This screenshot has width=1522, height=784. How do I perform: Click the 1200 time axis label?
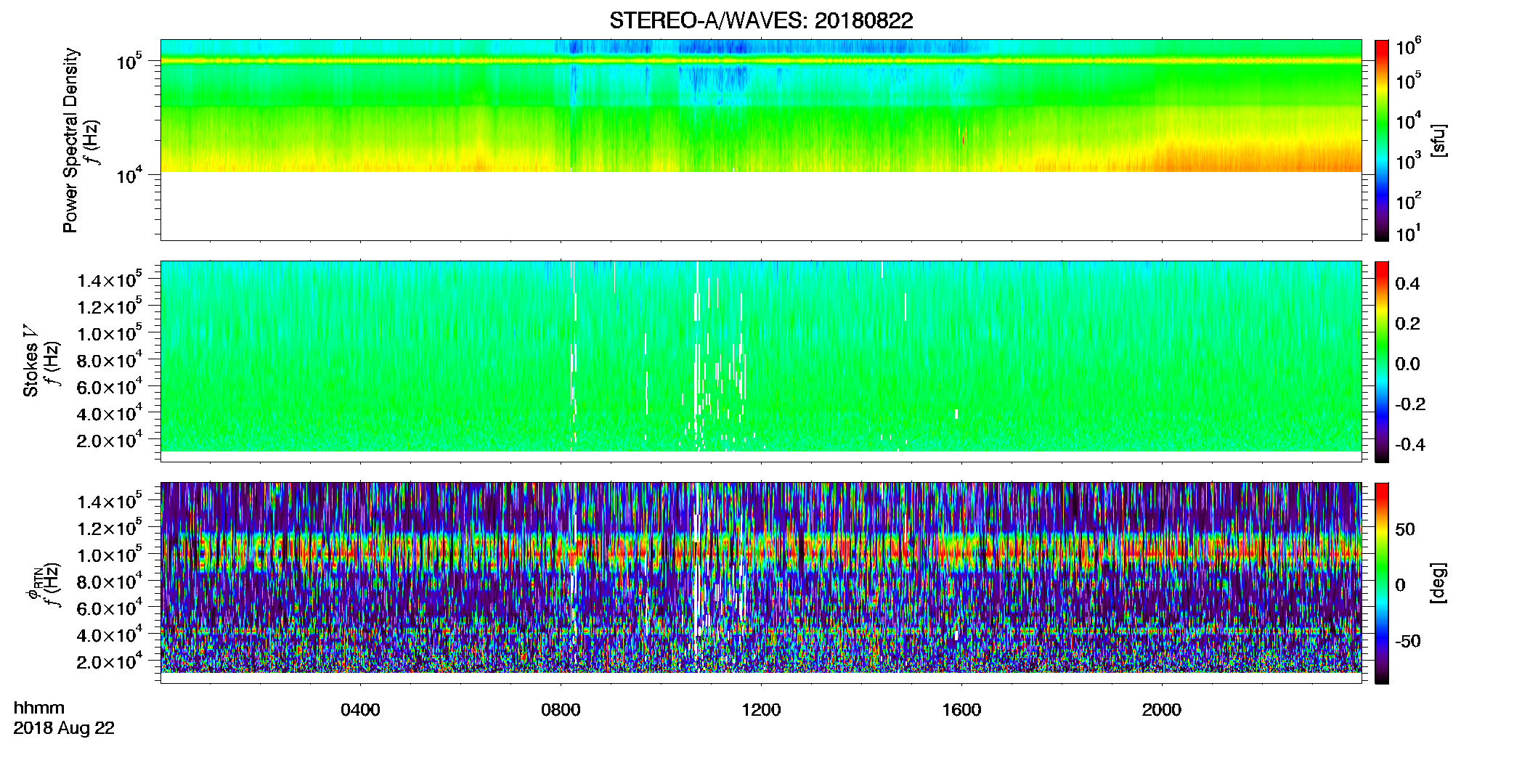(761, 710)
